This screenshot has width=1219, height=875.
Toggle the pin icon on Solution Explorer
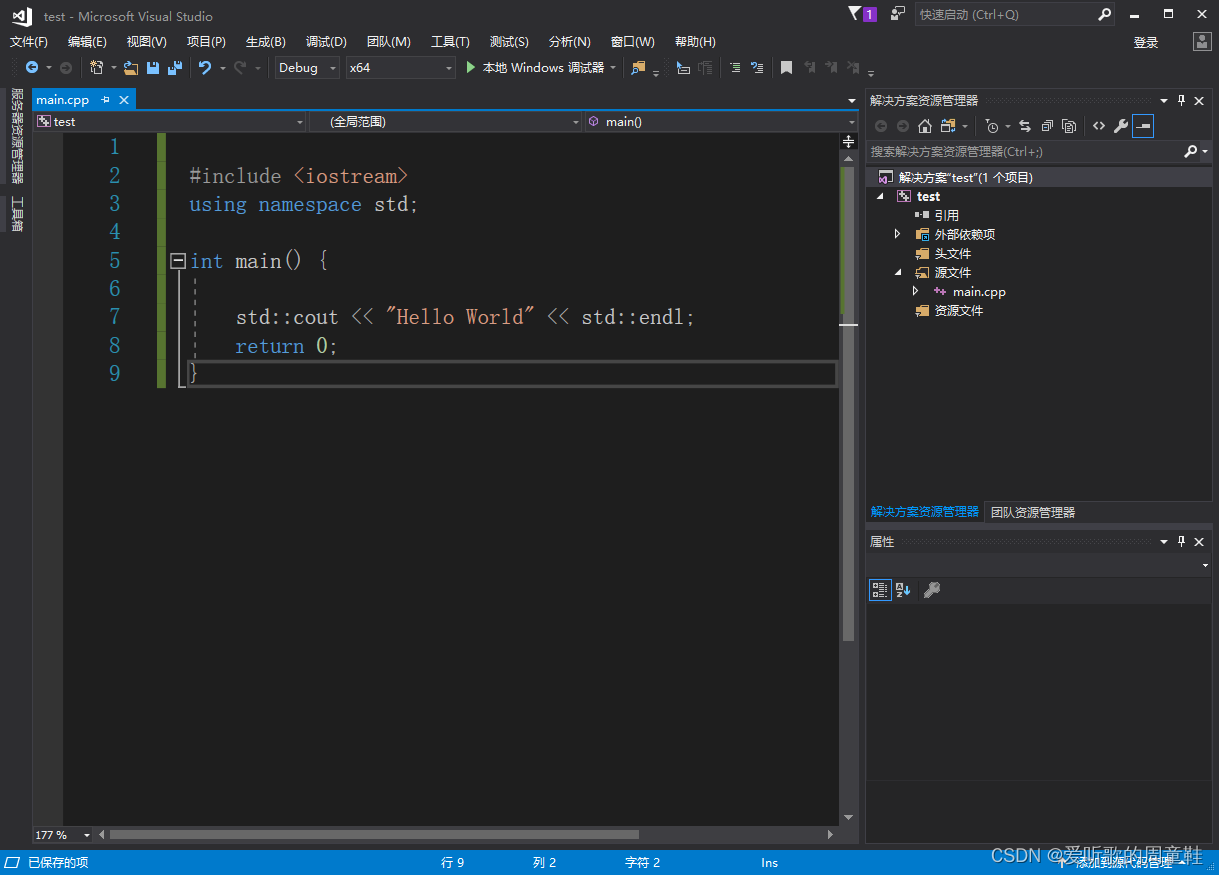click(1181, 100)
